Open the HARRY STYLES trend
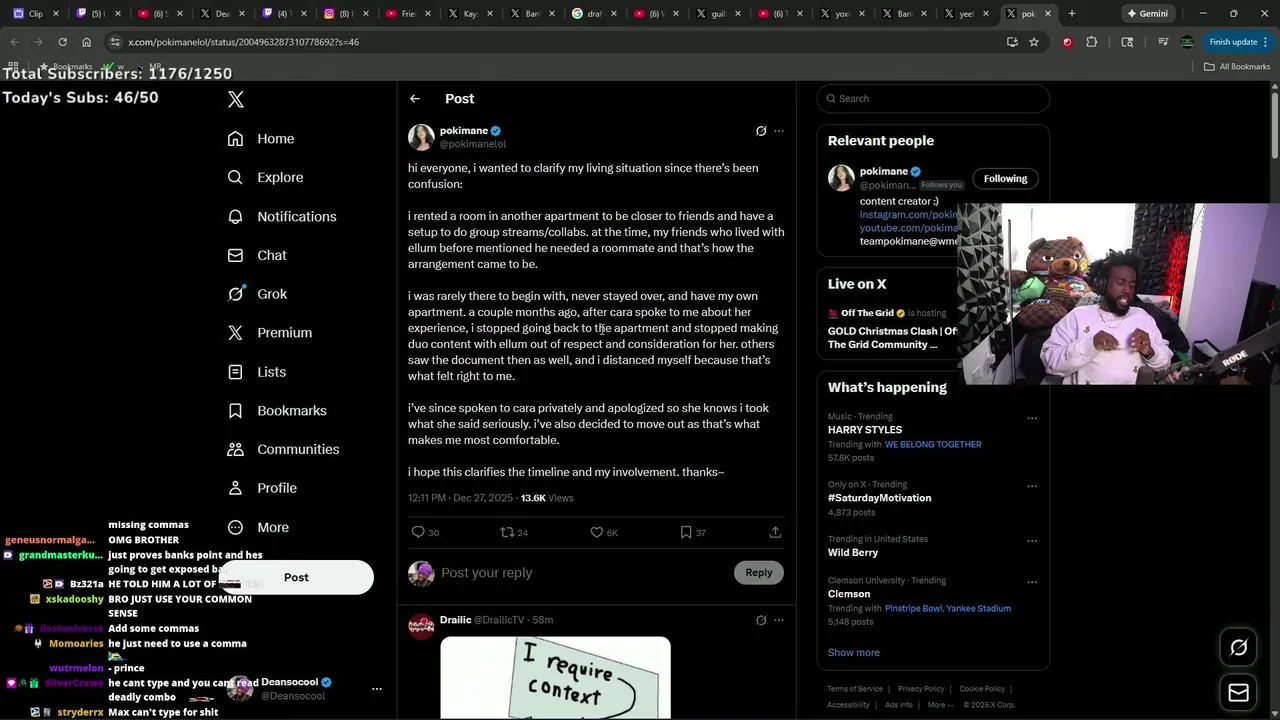The height and width of the screenshot is (720, 1280). click(865, 430)
